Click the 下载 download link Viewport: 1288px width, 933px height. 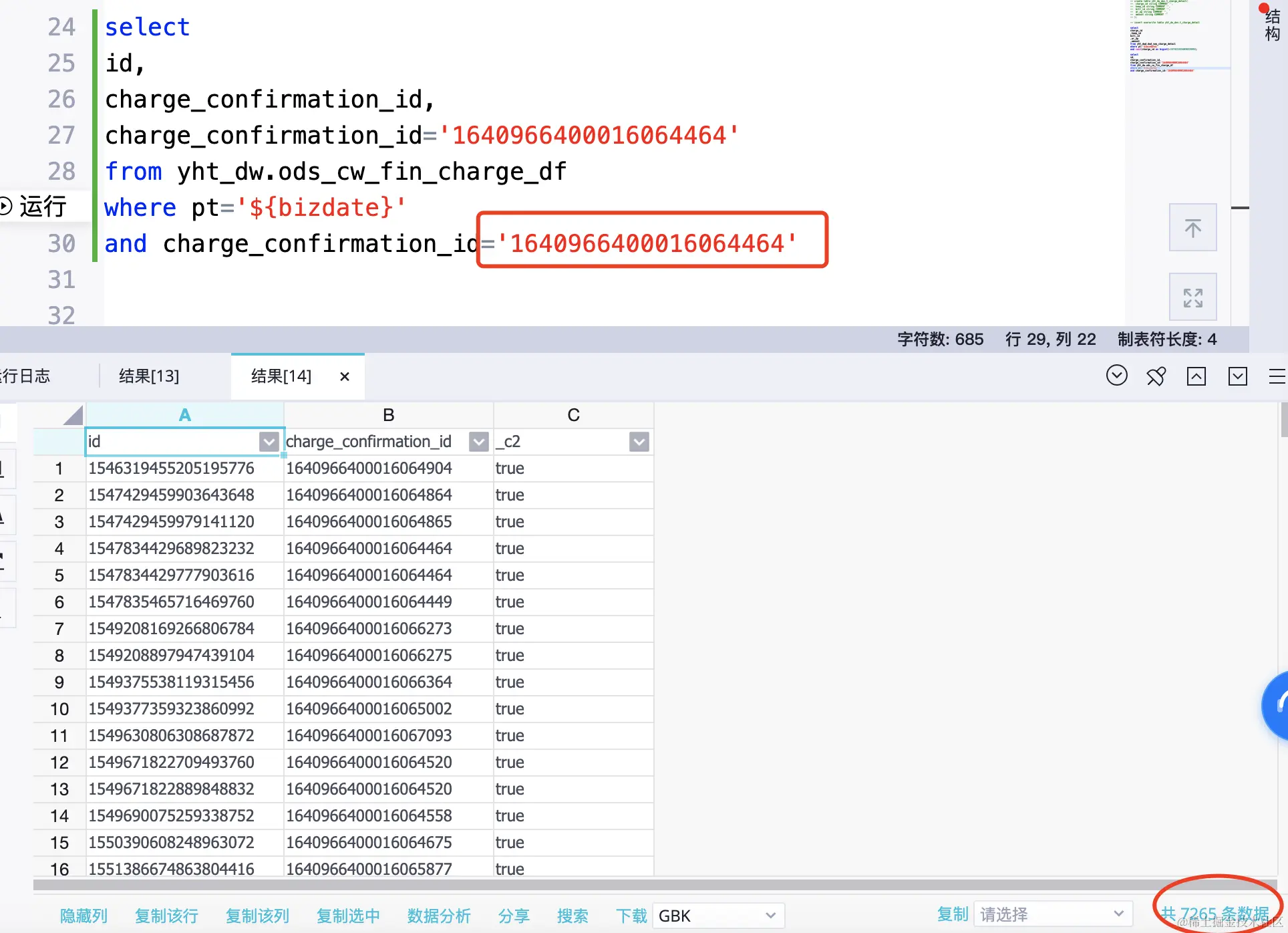[x=631, y=916]
